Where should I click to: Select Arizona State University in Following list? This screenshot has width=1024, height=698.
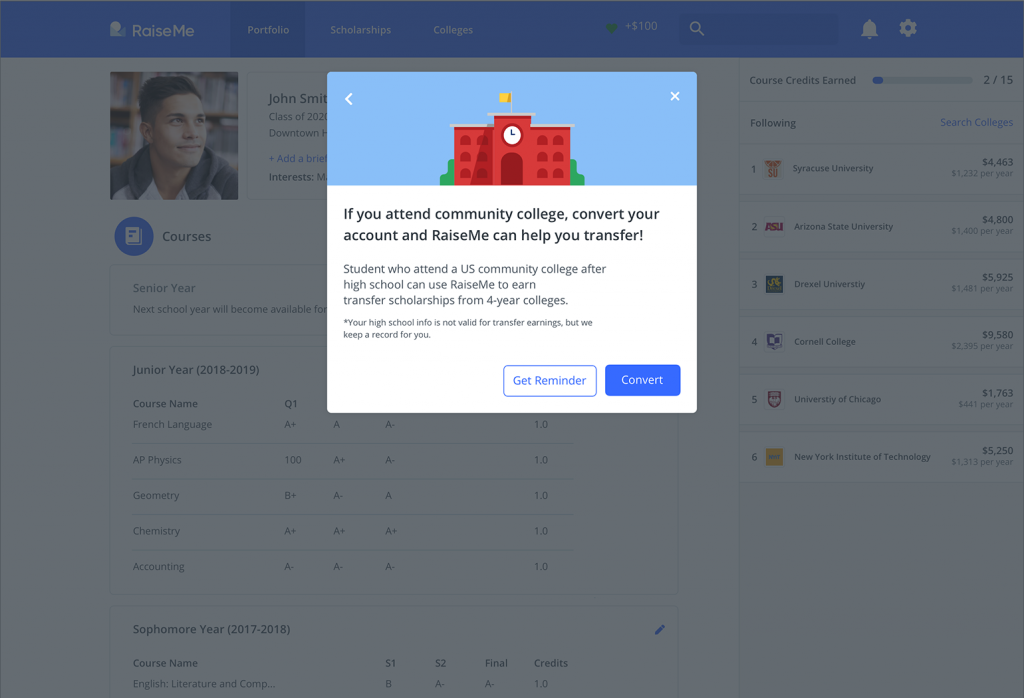pyautogui.click(x=843, y=227)
